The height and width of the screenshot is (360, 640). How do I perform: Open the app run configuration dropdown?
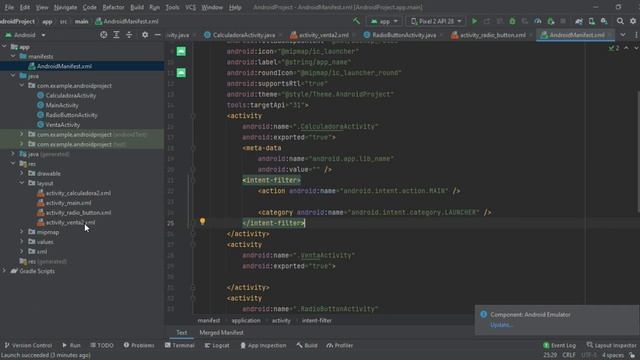[x=384, y=21]
